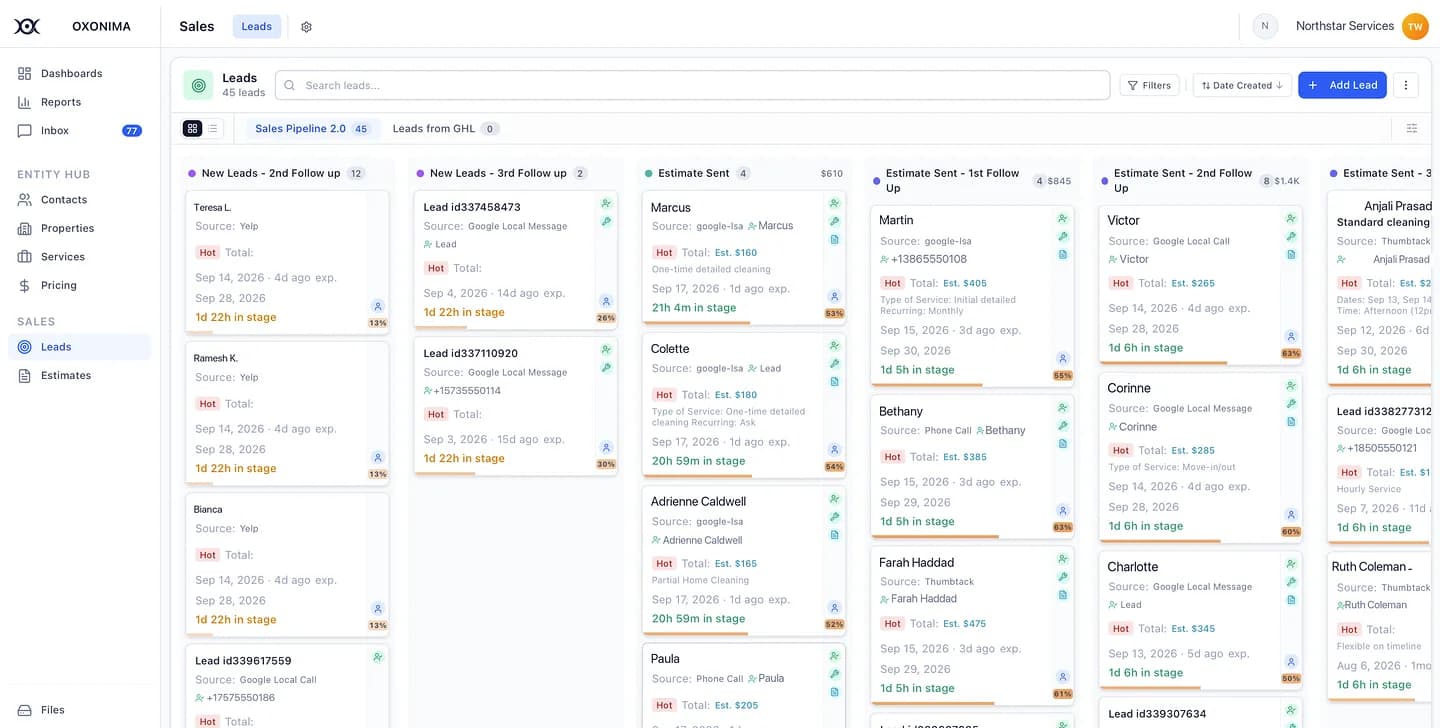1440x728 pixels.
Task: Click the Add Lead button
Action: (1342, 86)
